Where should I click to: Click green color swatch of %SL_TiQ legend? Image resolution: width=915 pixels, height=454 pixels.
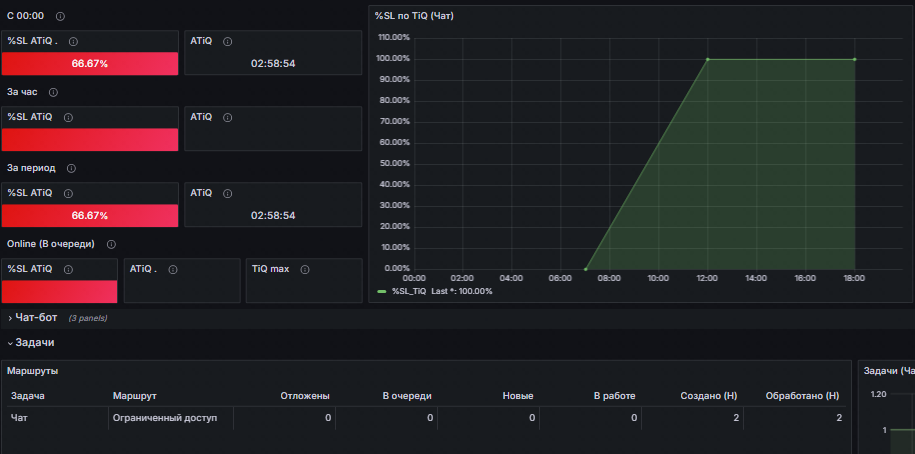click(382, 291)
